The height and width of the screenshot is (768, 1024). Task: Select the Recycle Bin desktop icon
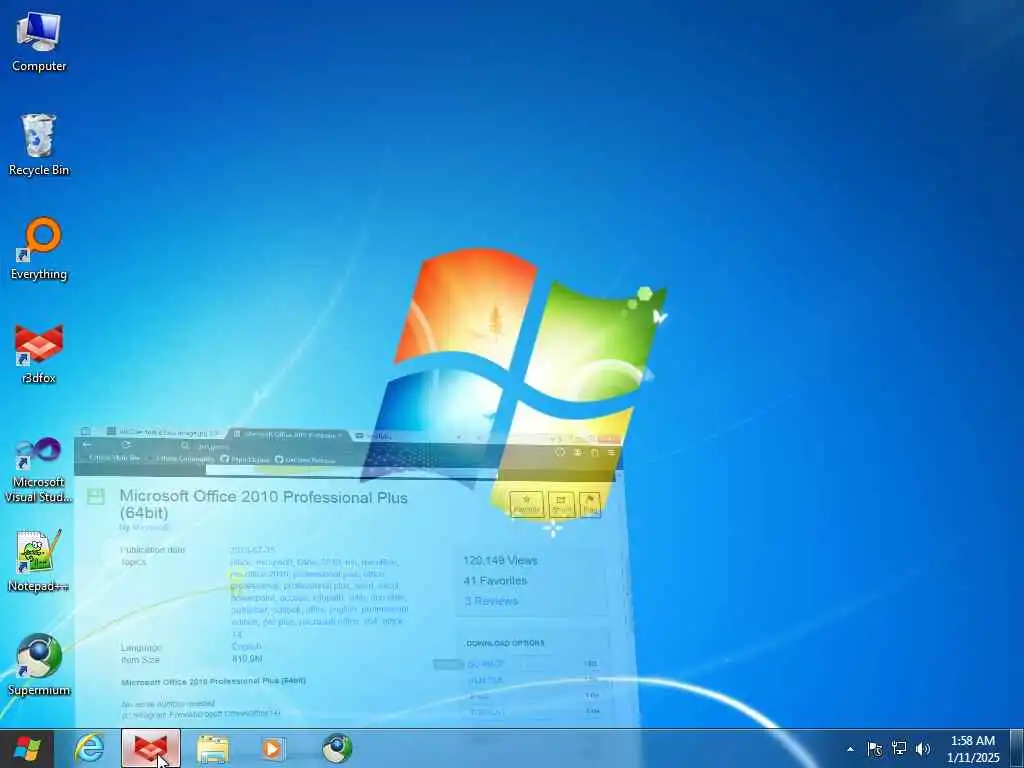coord(39,145)
